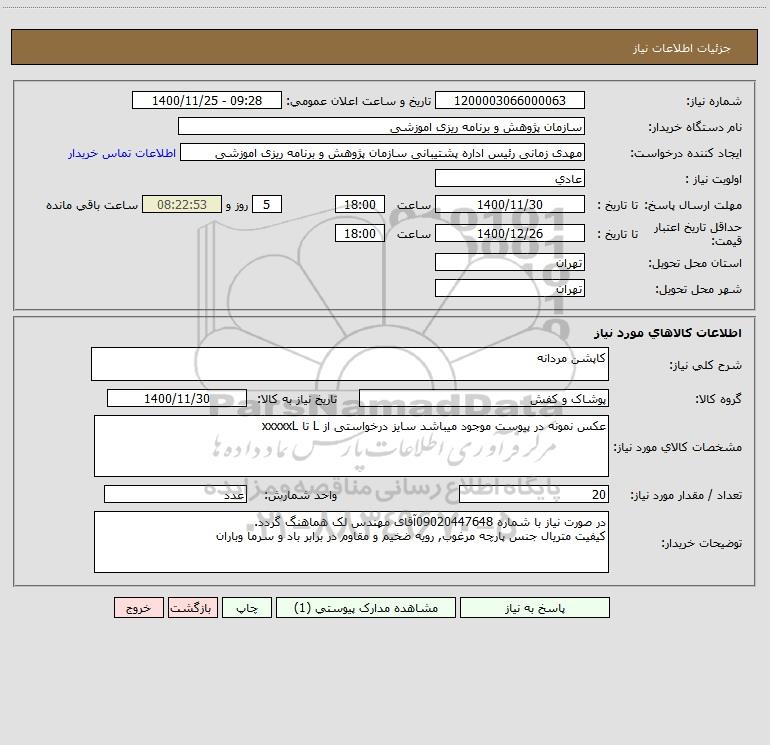The height and width of the screenshot is (745, 770).
Task: Open اطلاعات تماس خریدار link
Action: pos(122,153)
